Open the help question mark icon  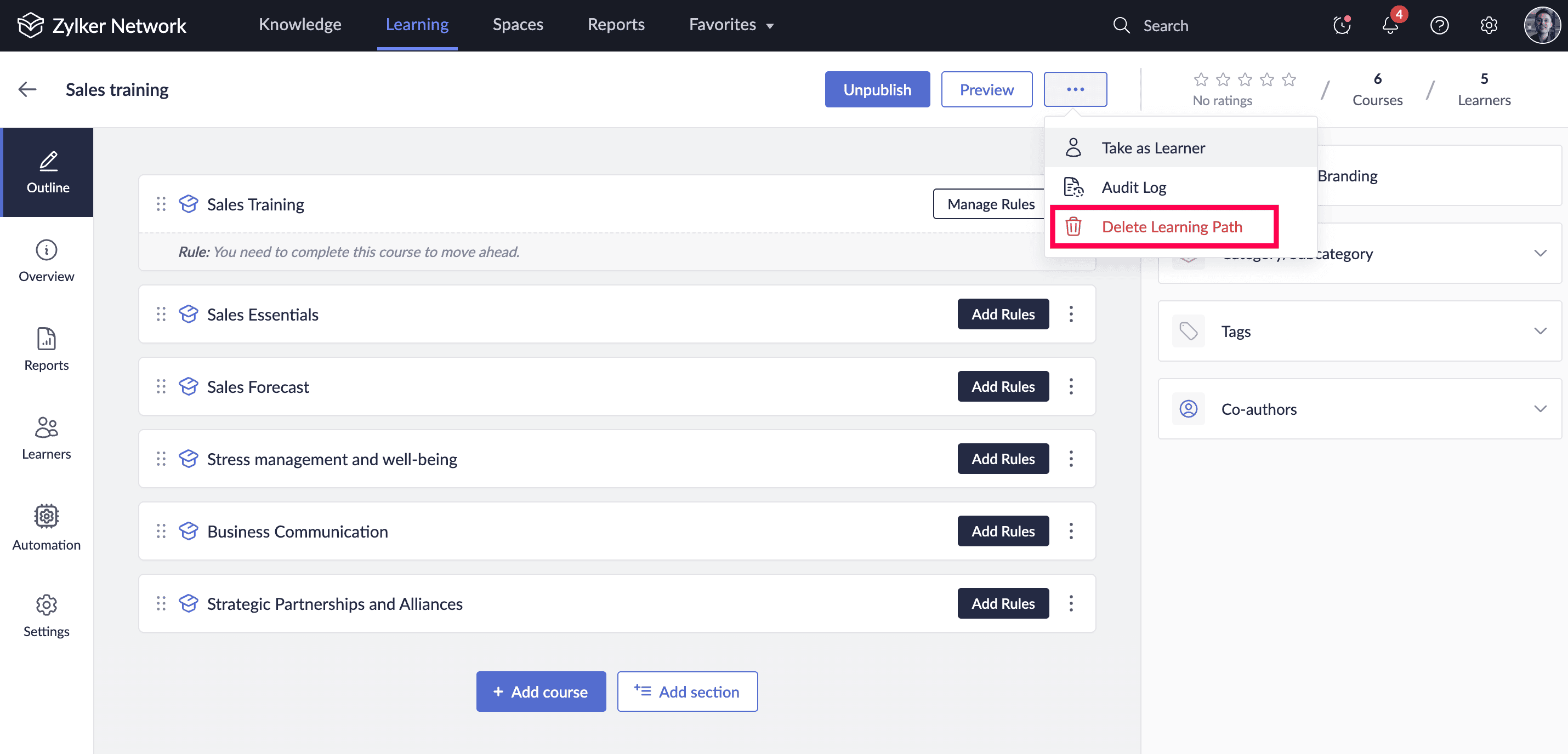click(1439, 26)
